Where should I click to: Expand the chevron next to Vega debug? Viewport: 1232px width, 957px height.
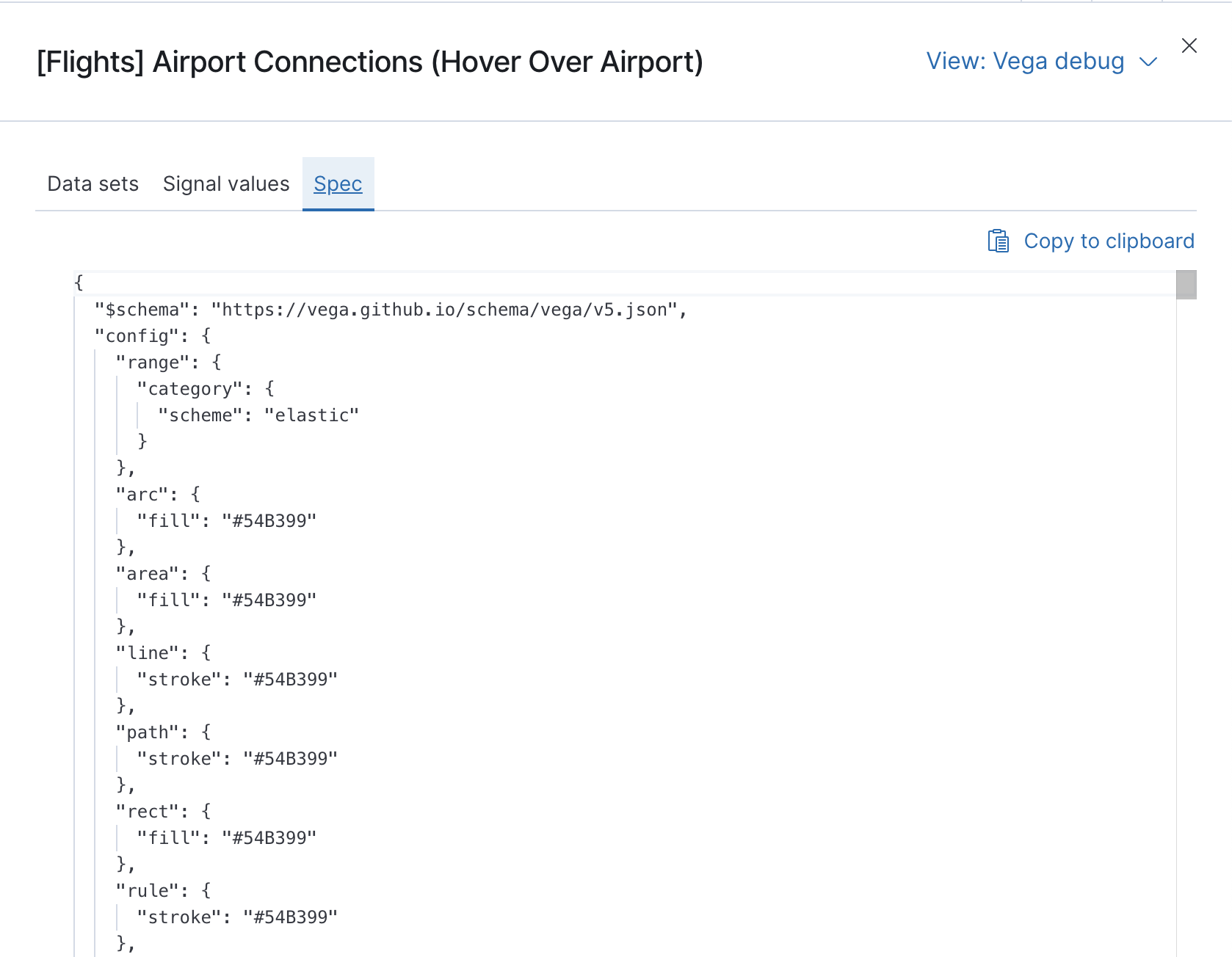click(1148, 63)
